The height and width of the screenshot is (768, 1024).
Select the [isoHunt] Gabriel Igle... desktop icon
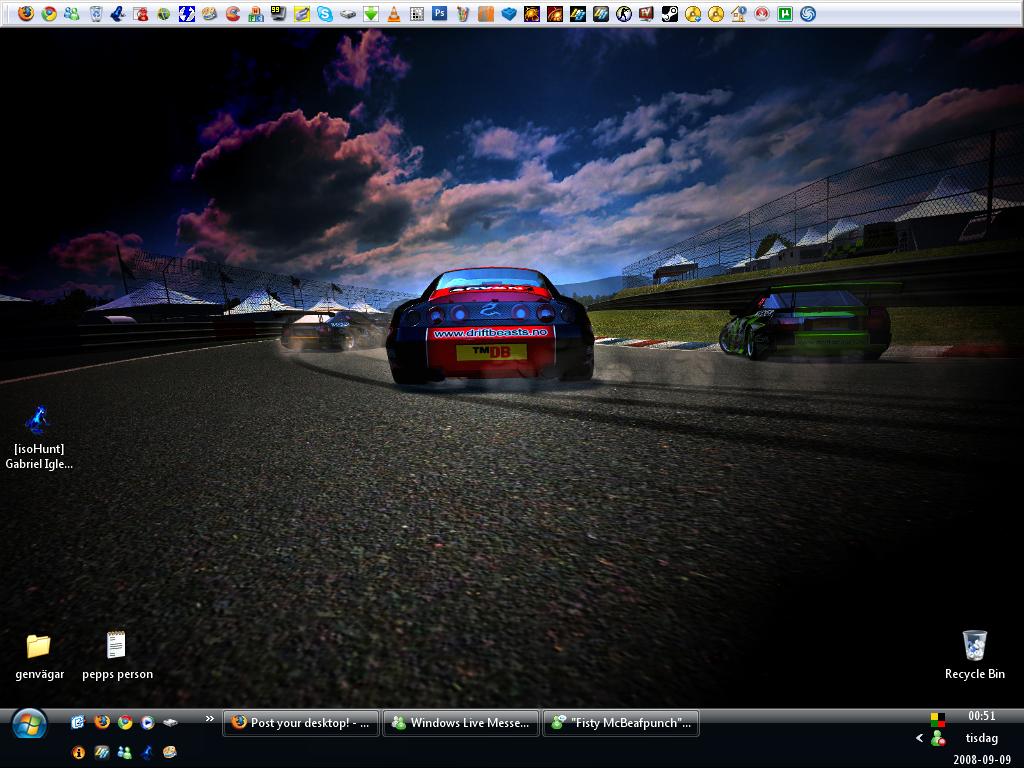[39, 438]
